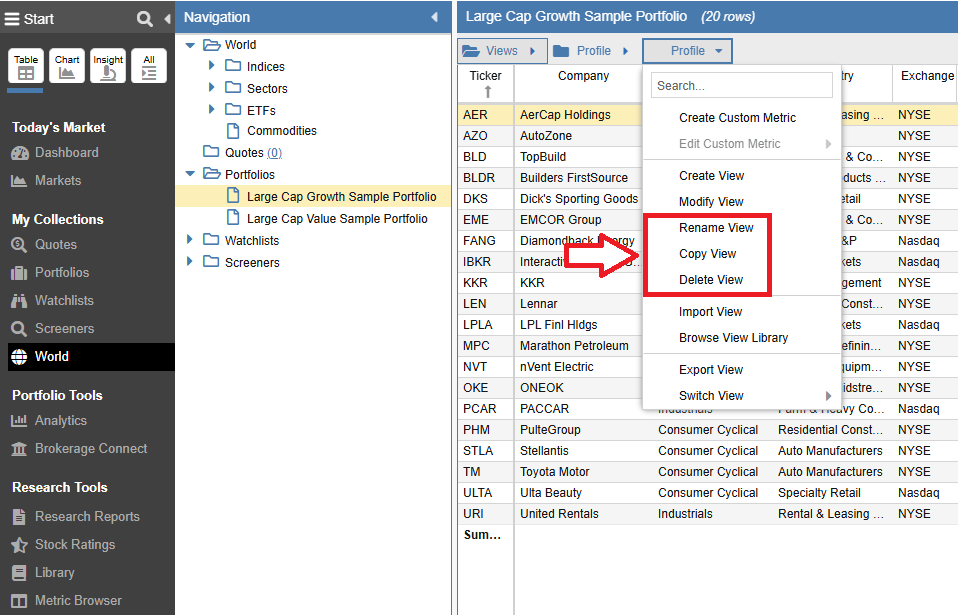Viewport: 962px width, 616px height.
Task: Collapse the Portfolios tree node
Action: tap(190, 175)
